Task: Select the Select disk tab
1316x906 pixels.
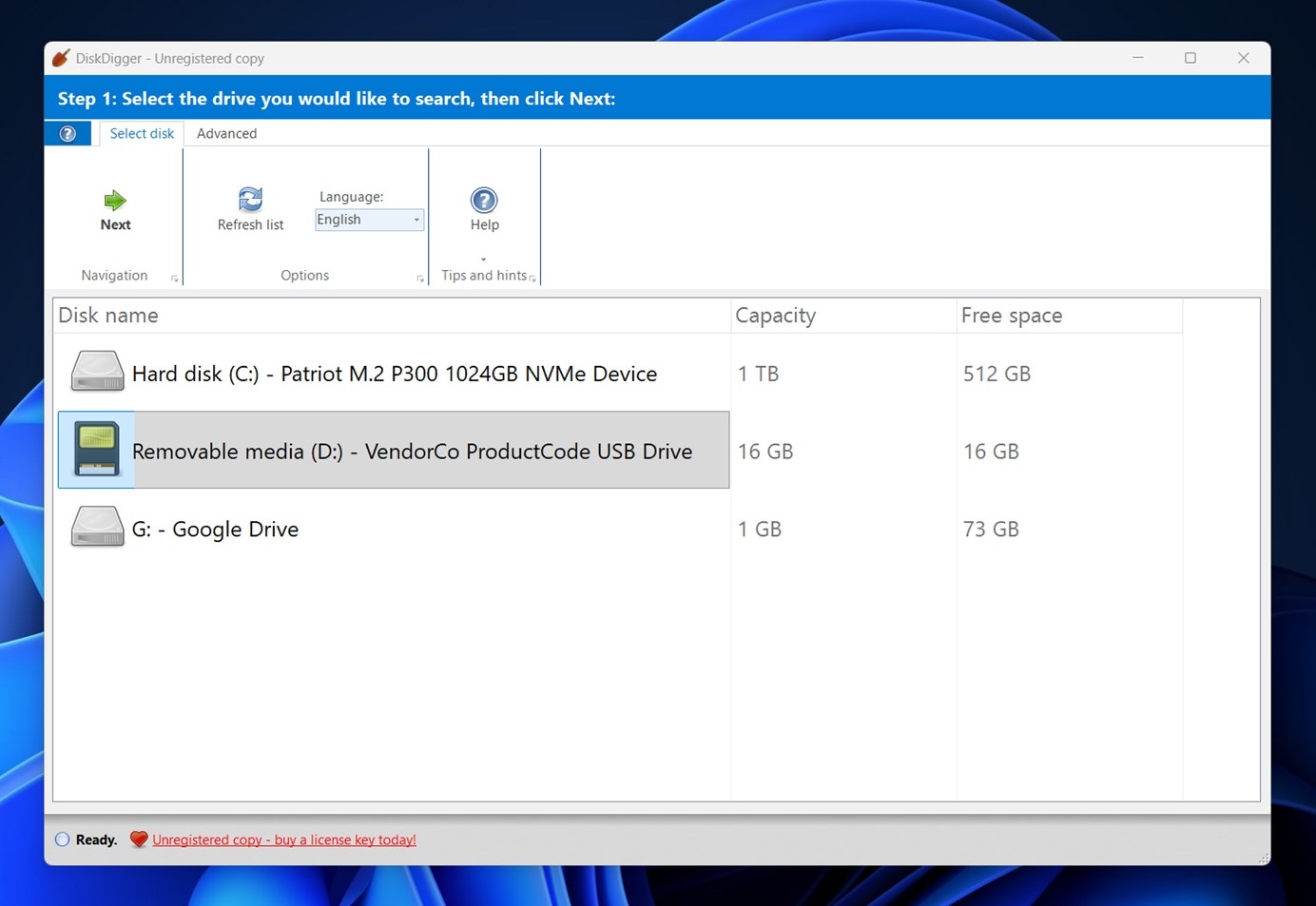Action: pyautogui.click(x=141, y=133)
